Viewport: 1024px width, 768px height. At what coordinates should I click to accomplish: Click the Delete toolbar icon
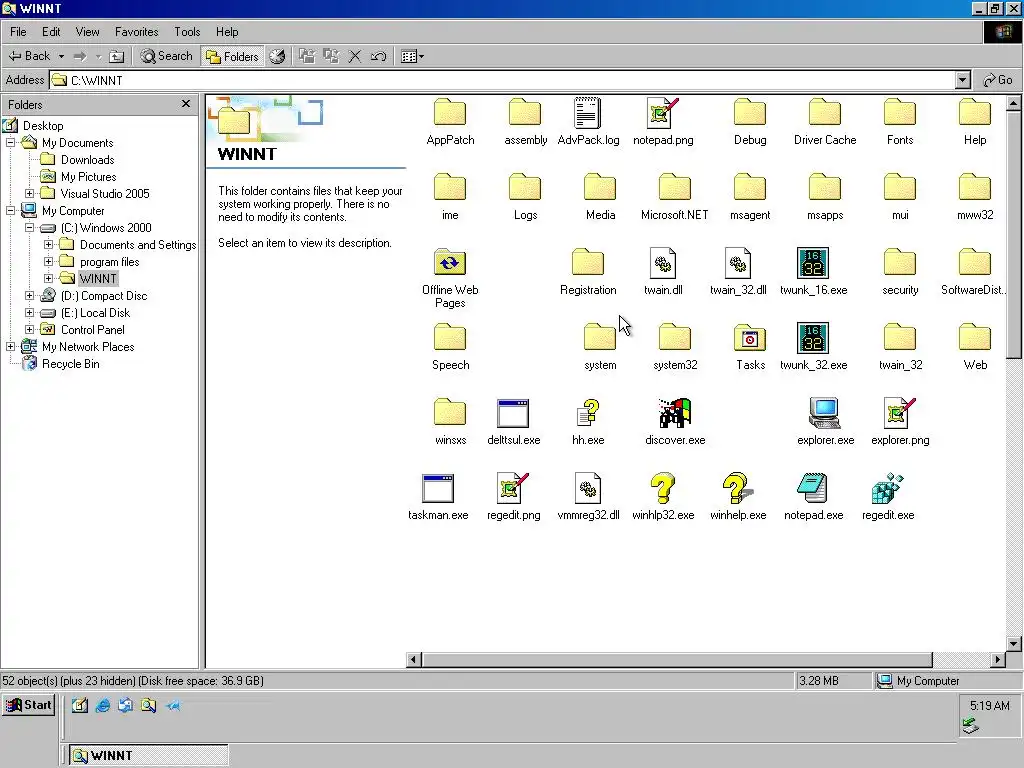355,56
